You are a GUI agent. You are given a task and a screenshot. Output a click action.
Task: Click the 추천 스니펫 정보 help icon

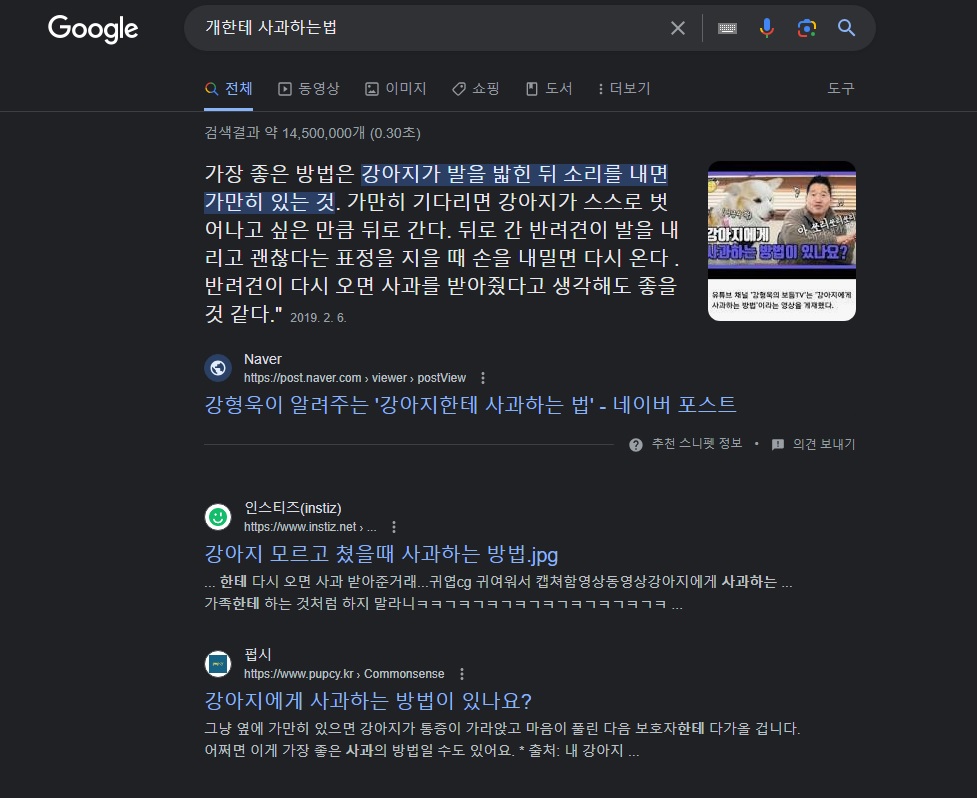(636, 445)
